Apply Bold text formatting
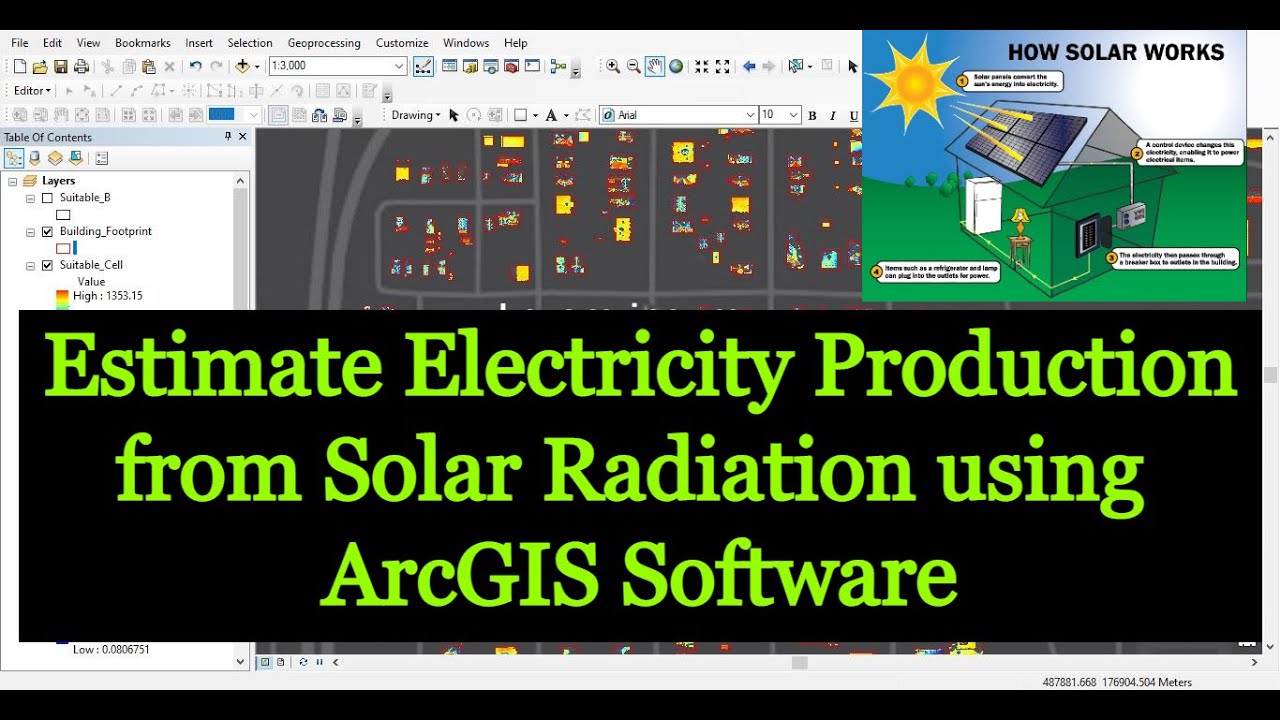 812,116
